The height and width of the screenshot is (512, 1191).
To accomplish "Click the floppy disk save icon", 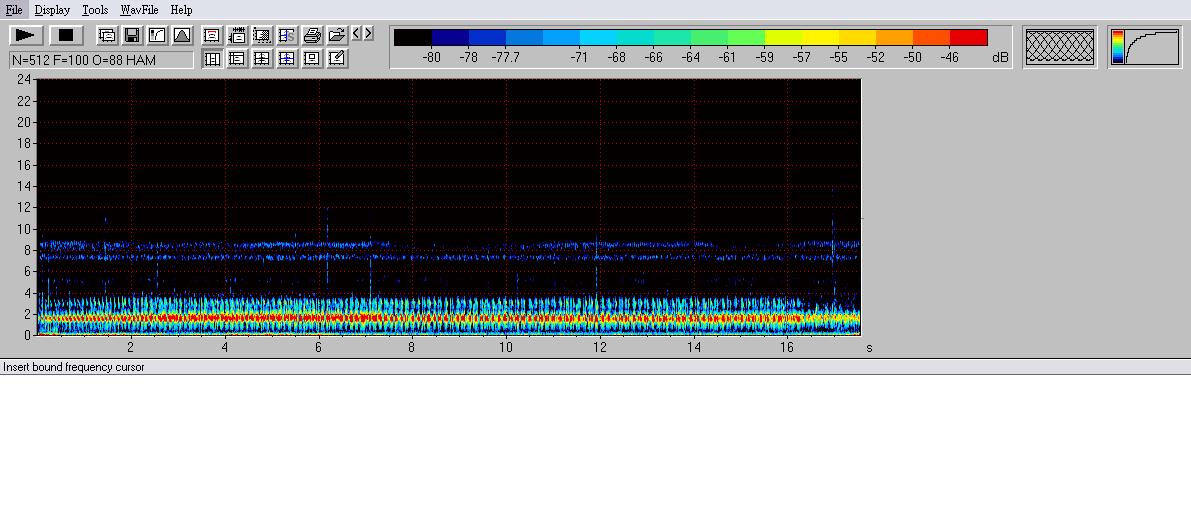I will pos(132,35).
